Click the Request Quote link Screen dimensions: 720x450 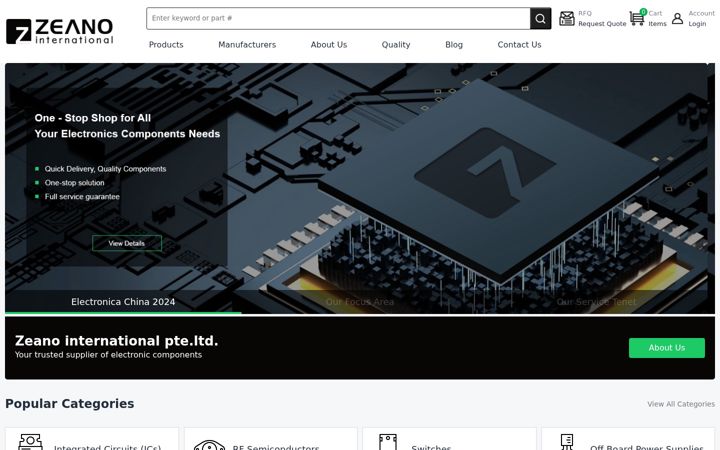(x=602, y=23)
